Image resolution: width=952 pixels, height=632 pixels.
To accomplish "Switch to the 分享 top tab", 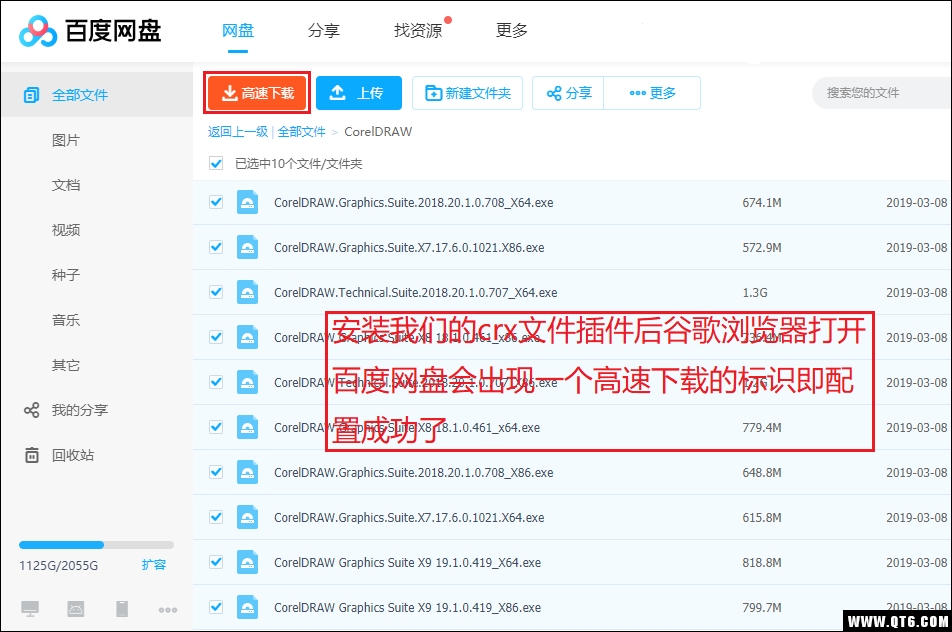I will 324,30.
